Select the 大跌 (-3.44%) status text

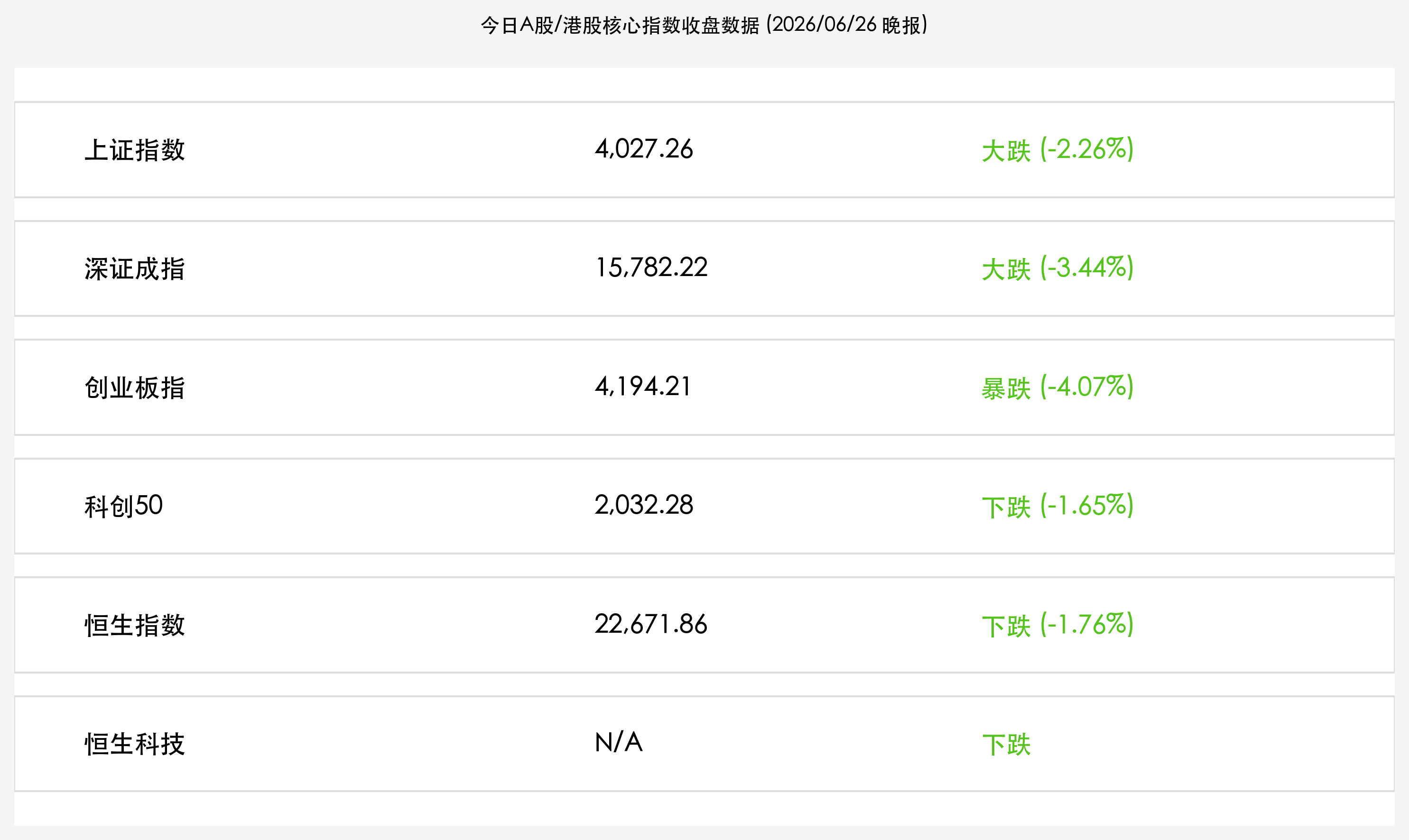coord(1057,268)
